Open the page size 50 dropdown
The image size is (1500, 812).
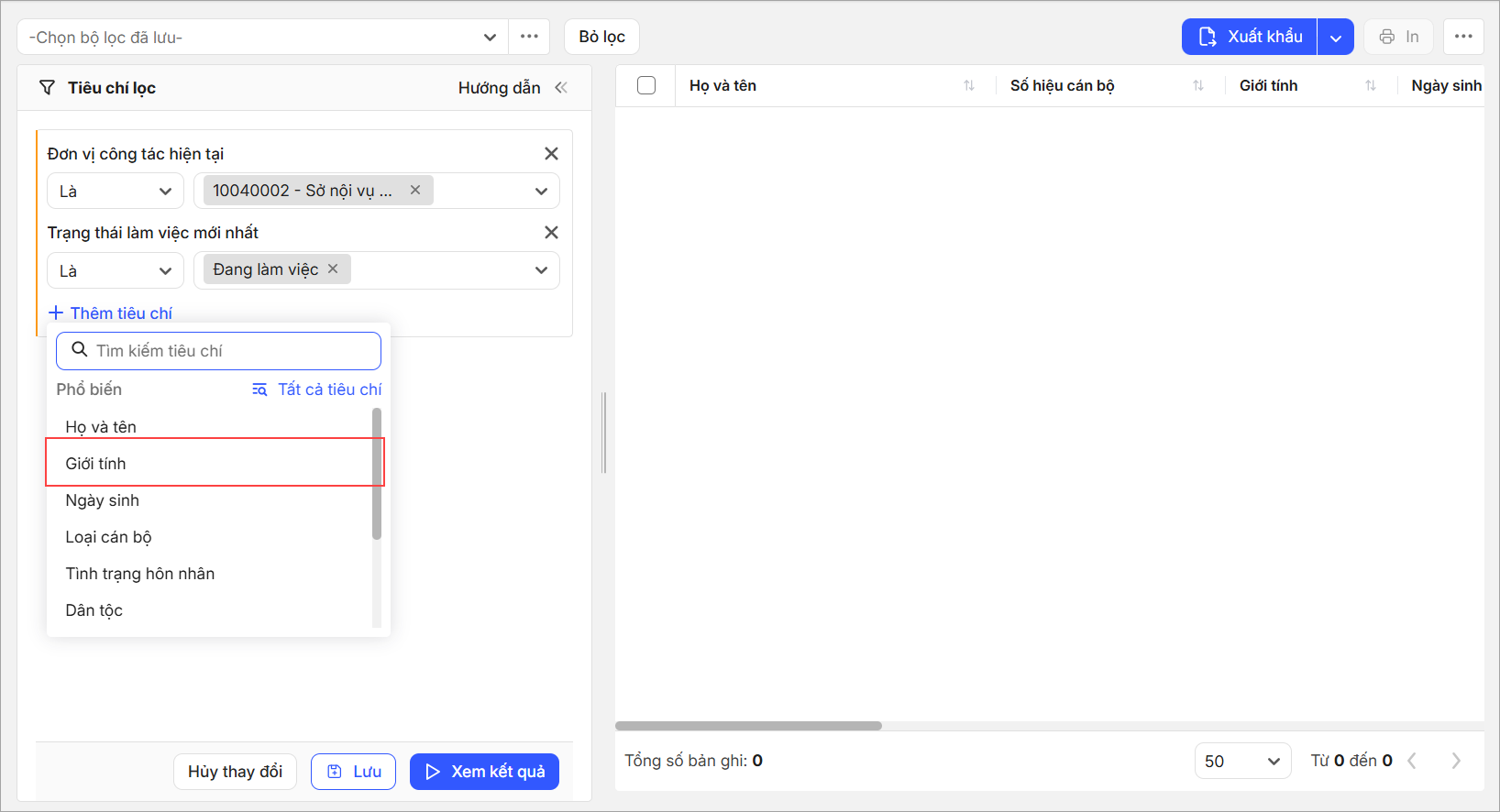point(1242,761)
